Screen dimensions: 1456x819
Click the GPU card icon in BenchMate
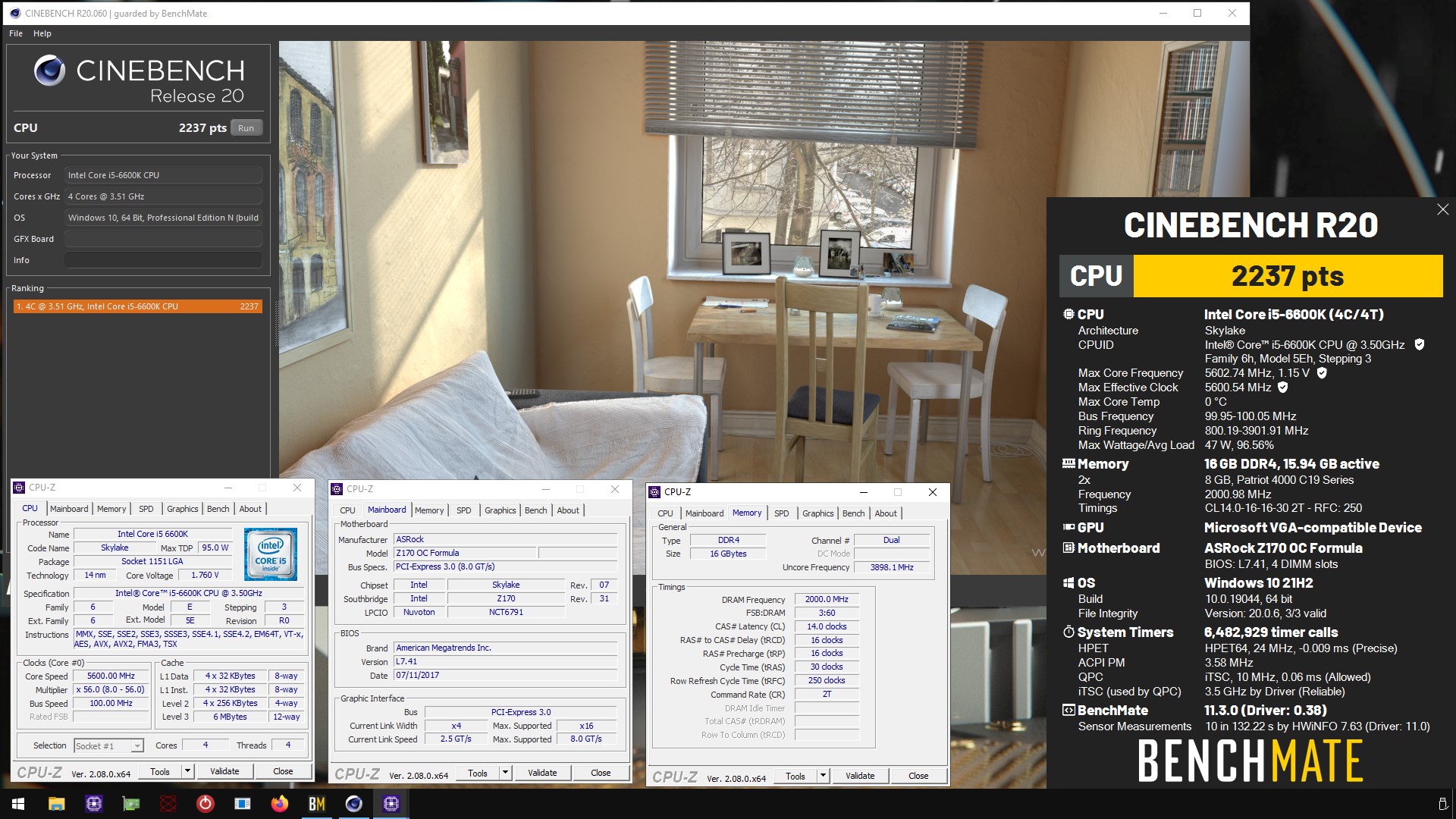click(1068, 527)
